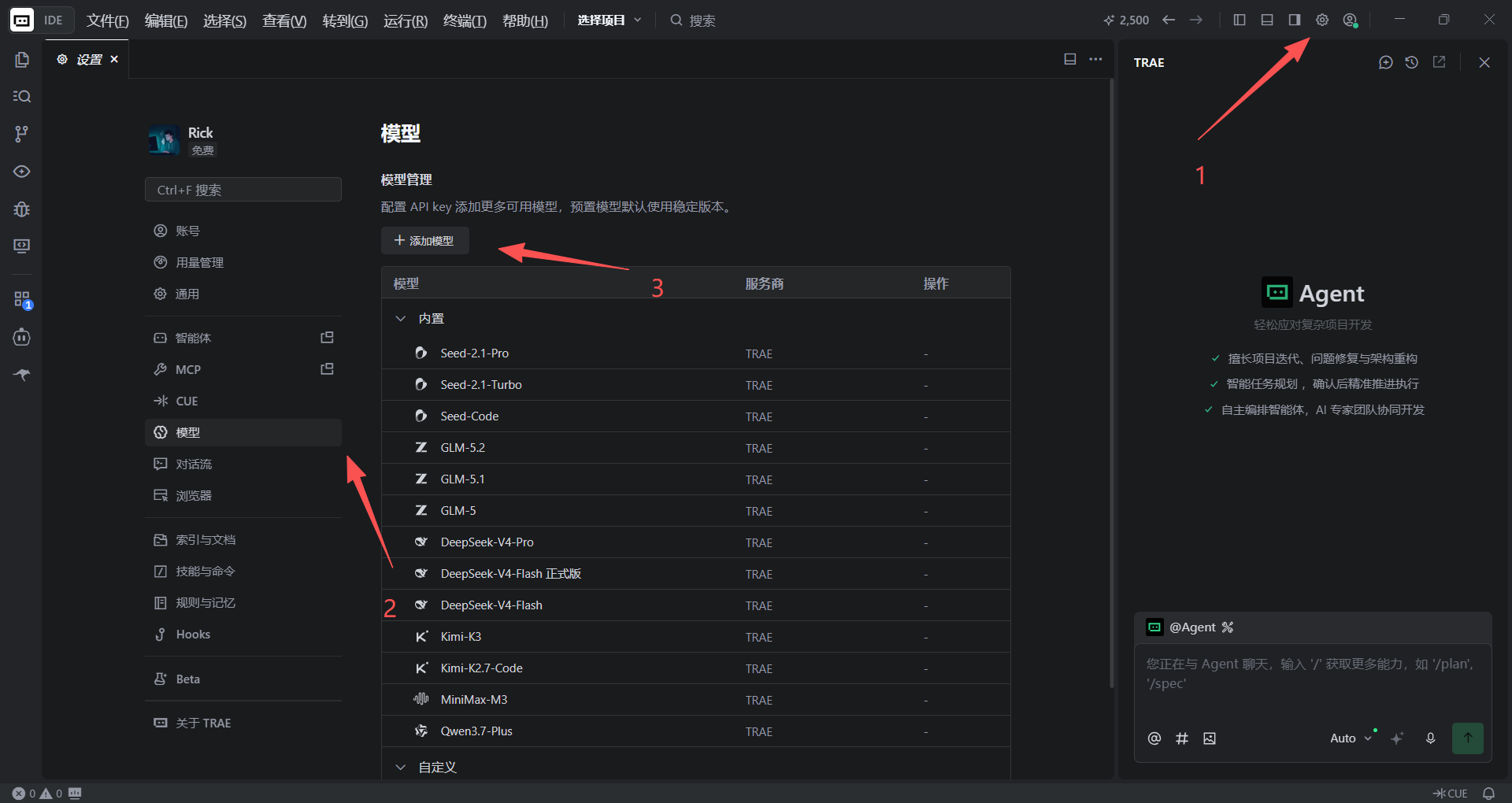Click the CUE indicator in status bar
The image size is (1512, 803).
pyautogui.click(x=1451, y=794)
